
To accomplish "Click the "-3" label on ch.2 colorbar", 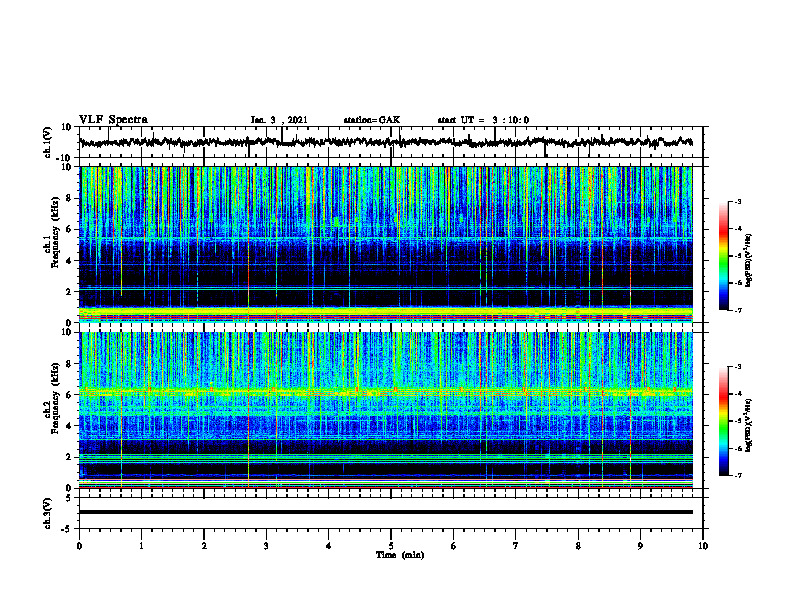I will pos(737,367).
